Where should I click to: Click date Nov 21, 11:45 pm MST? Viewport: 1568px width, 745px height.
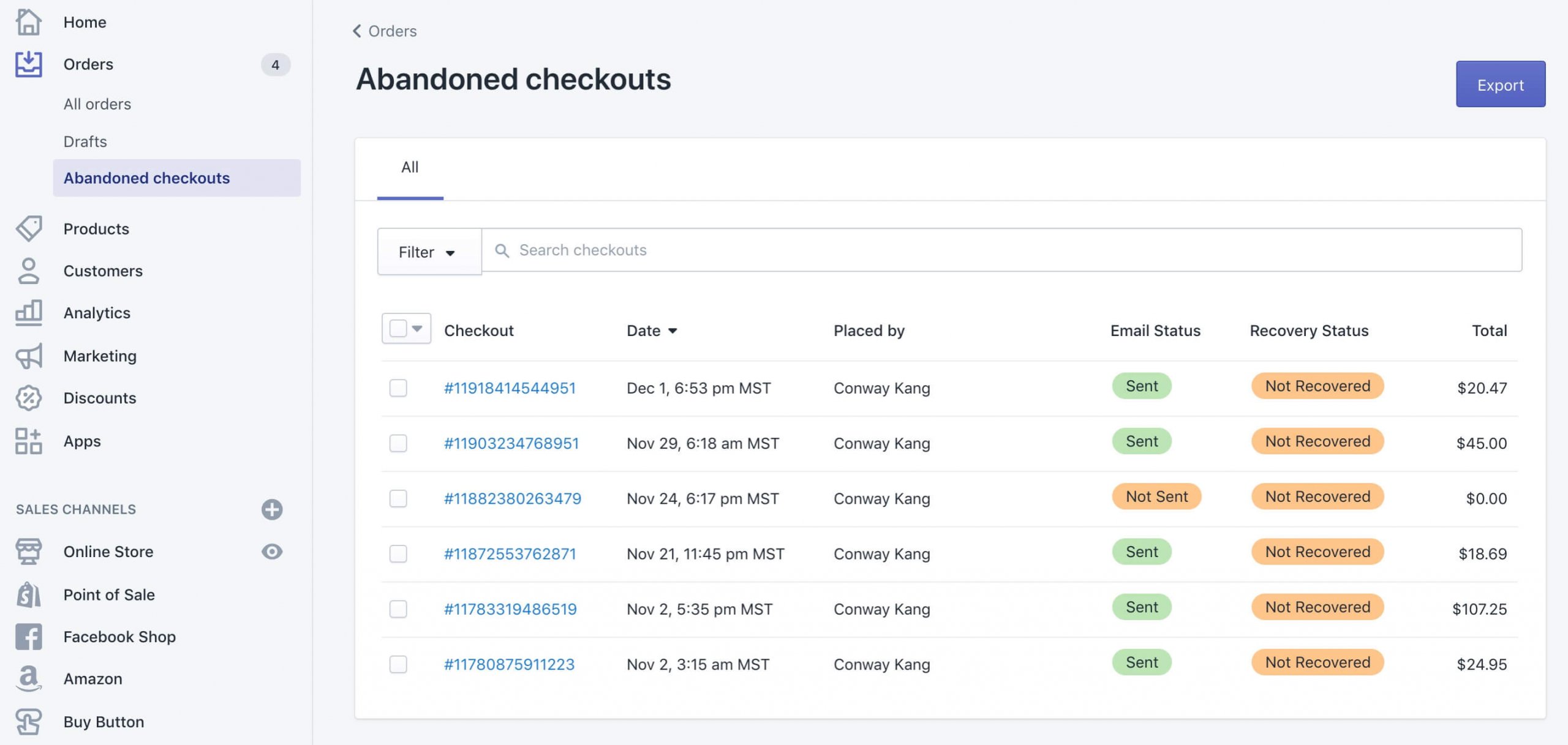click(x=705, y=554)
